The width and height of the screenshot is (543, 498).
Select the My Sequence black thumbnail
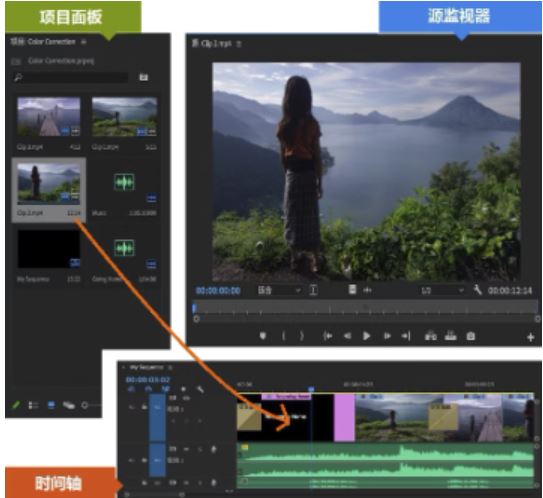[49, 249]
